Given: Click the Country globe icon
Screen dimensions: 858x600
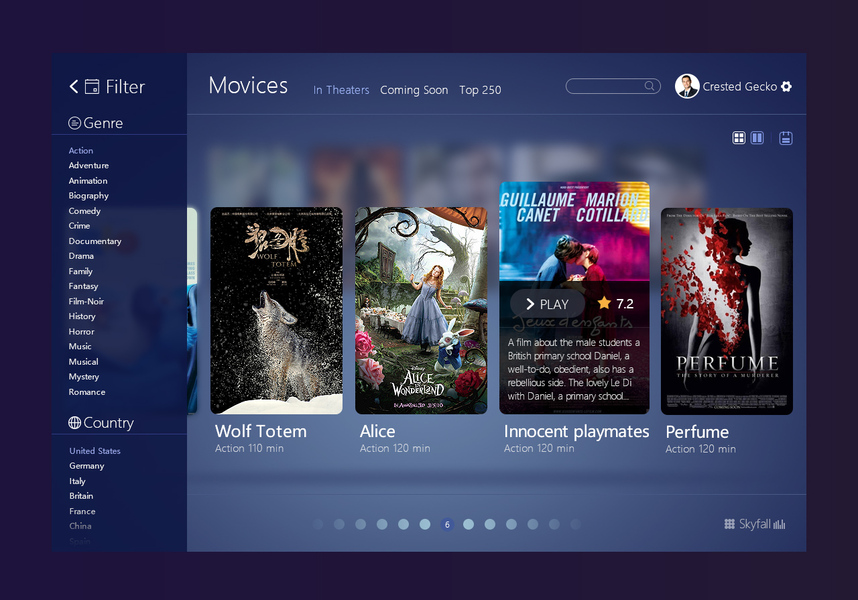Looking at the screenshot, I should (x=74, y=423).
